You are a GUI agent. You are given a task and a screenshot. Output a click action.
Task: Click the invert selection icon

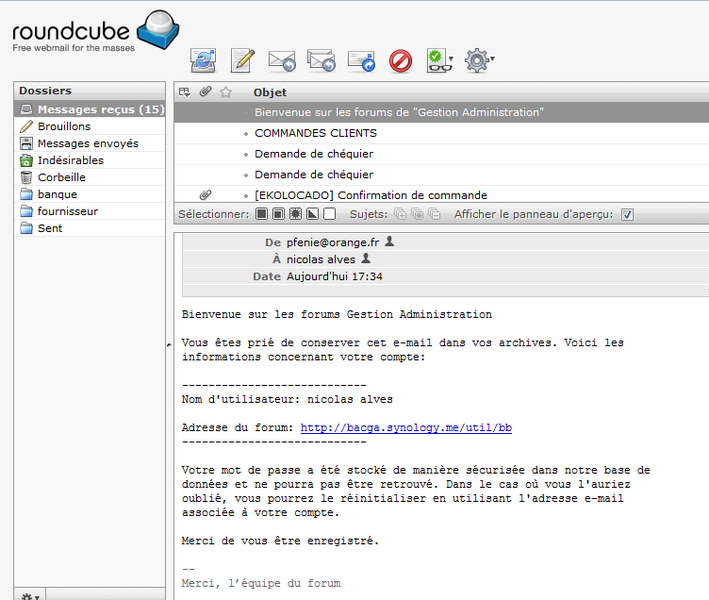(312, 214)
